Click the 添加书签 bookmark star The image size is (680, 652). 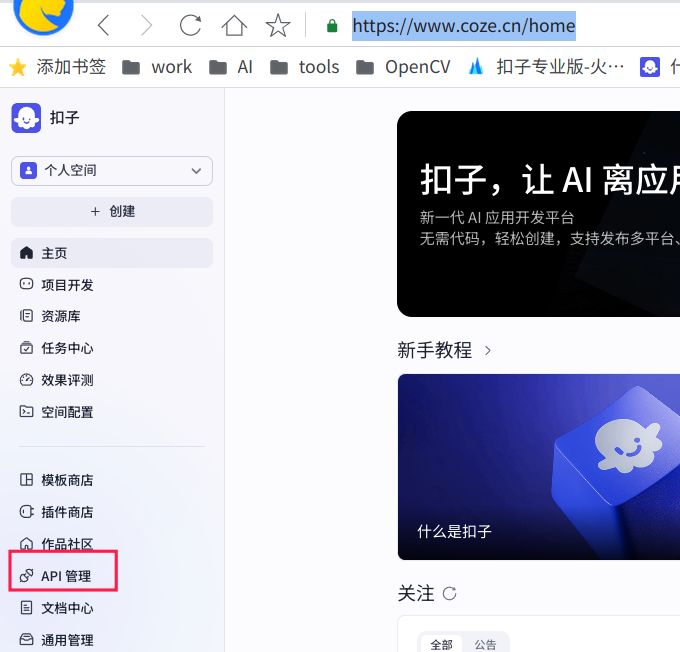coord(18,67)
